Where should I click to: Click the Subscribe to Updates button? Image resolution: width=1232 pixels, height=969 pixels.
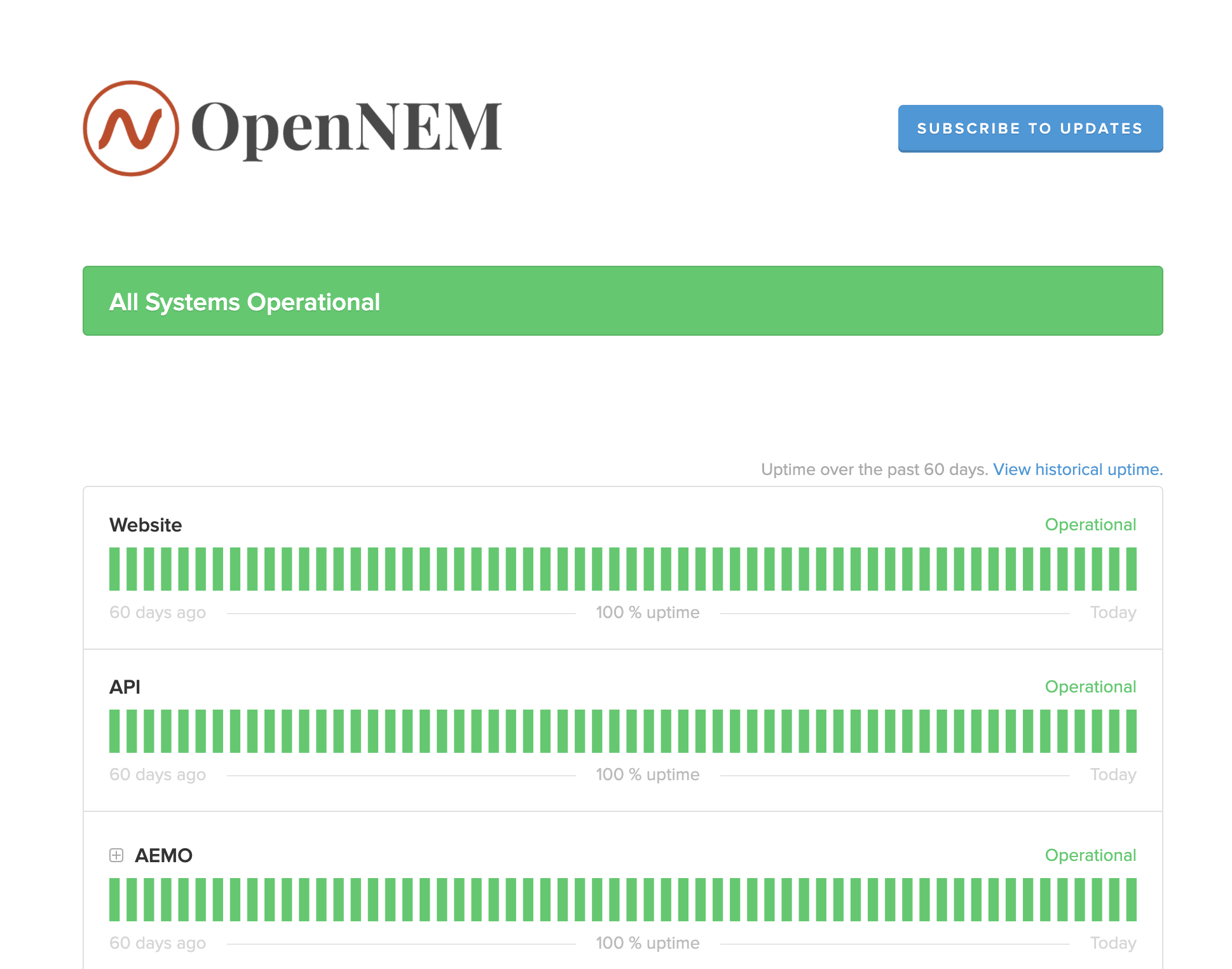coord(1030,128)
